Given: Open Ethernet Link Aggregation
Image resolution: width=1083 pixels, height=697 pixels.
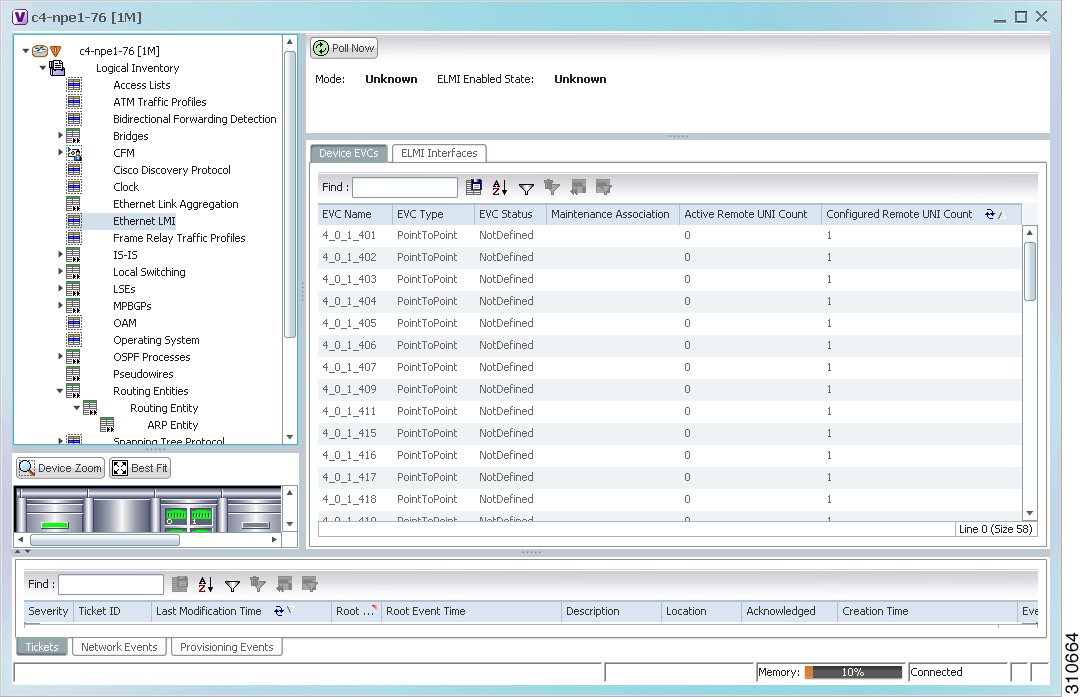Looking at the screenshot, I should pyautogui.click(x=175, y=204).
